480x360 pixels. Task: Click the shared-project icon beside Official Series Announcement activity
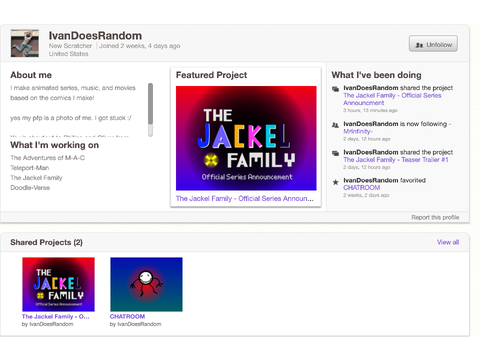pyautogui.click(x=335, y=89)
